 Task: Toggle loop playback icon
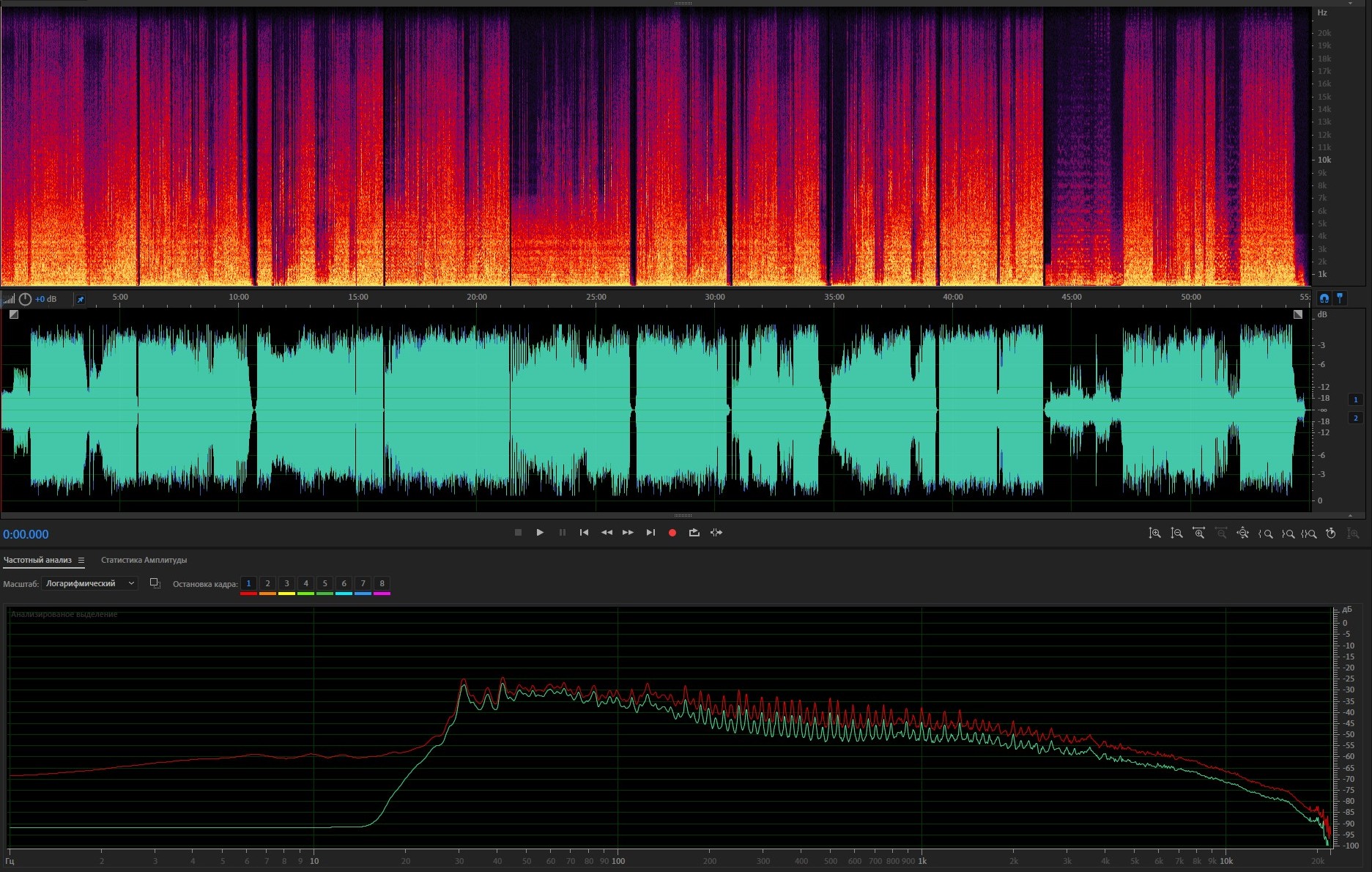coord(694,533)
